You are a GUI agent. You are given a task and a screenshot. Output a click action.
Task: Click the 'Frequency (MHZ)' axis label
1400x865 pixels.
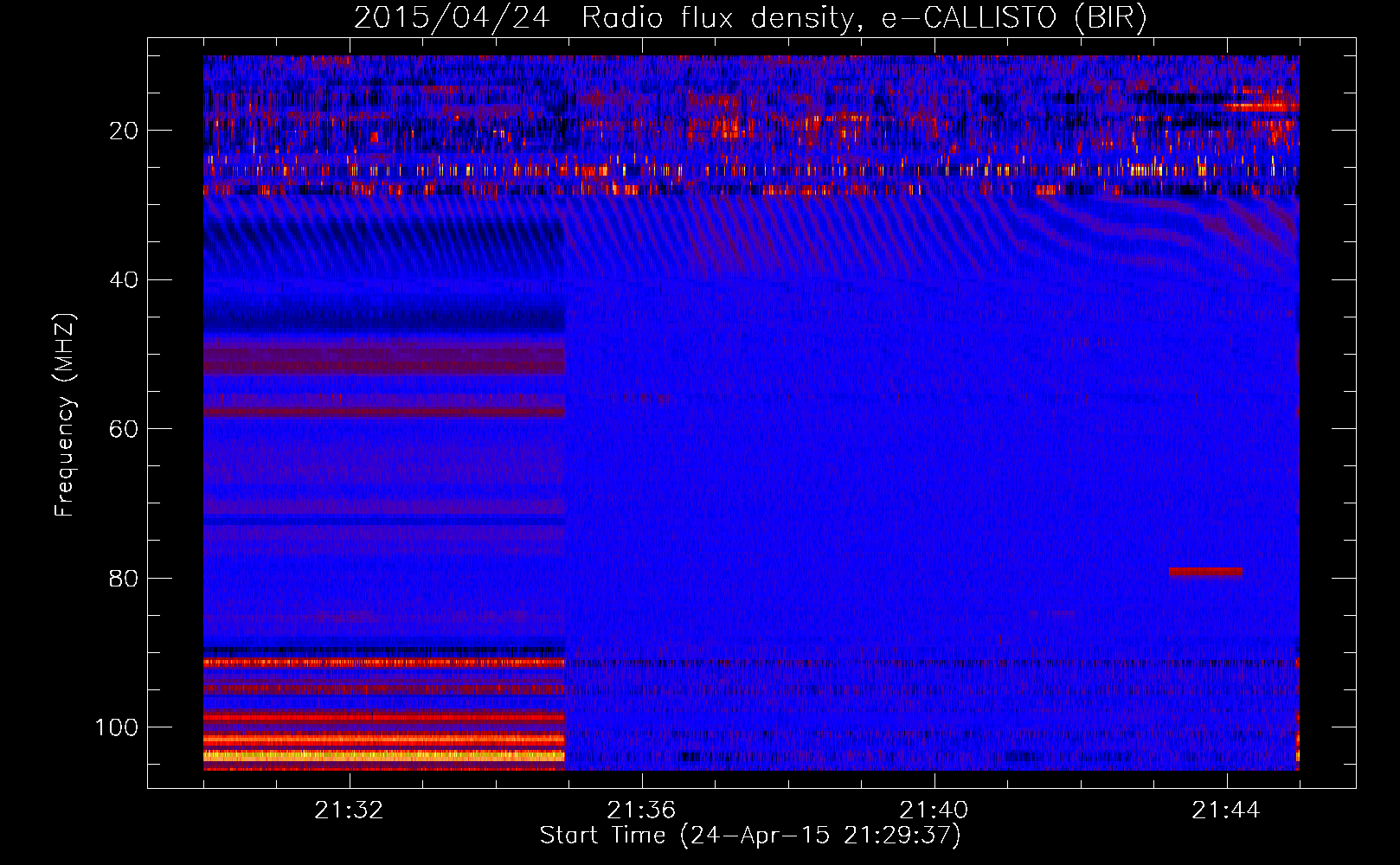pos(65,414)
